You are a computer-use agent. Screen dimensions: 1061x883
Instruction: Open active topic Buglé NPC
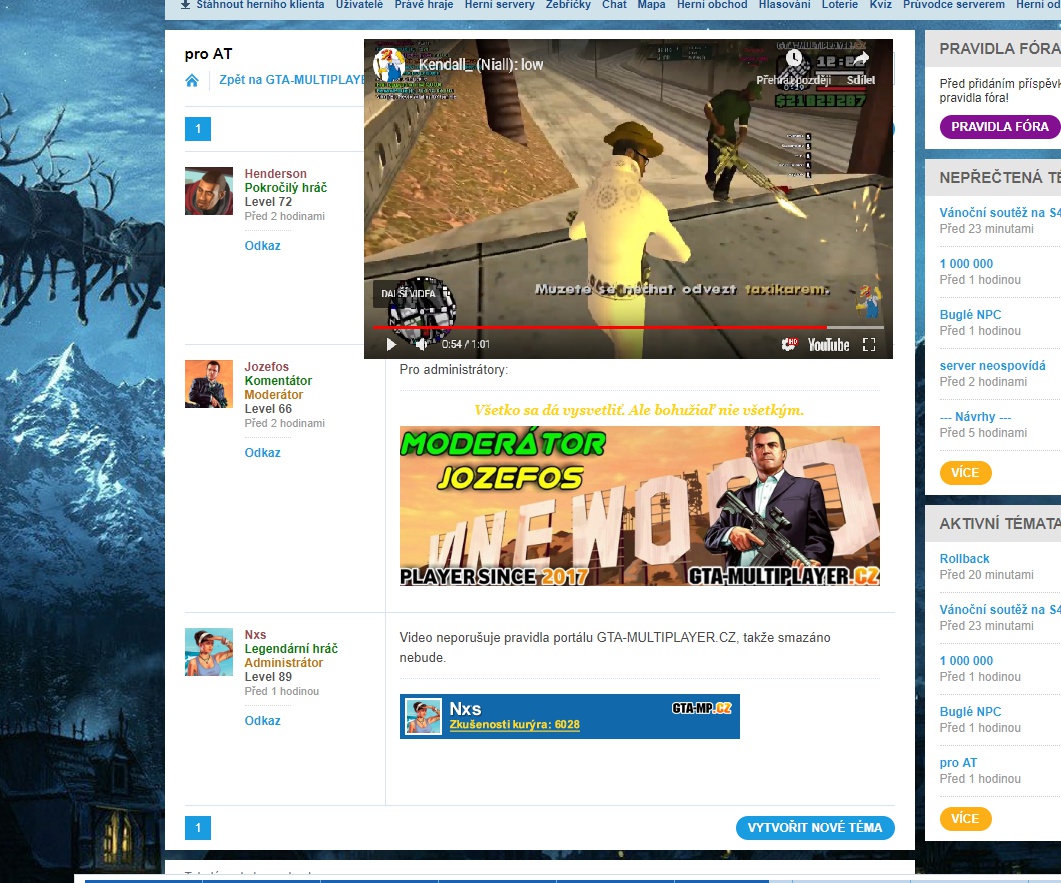click(970, 712)
